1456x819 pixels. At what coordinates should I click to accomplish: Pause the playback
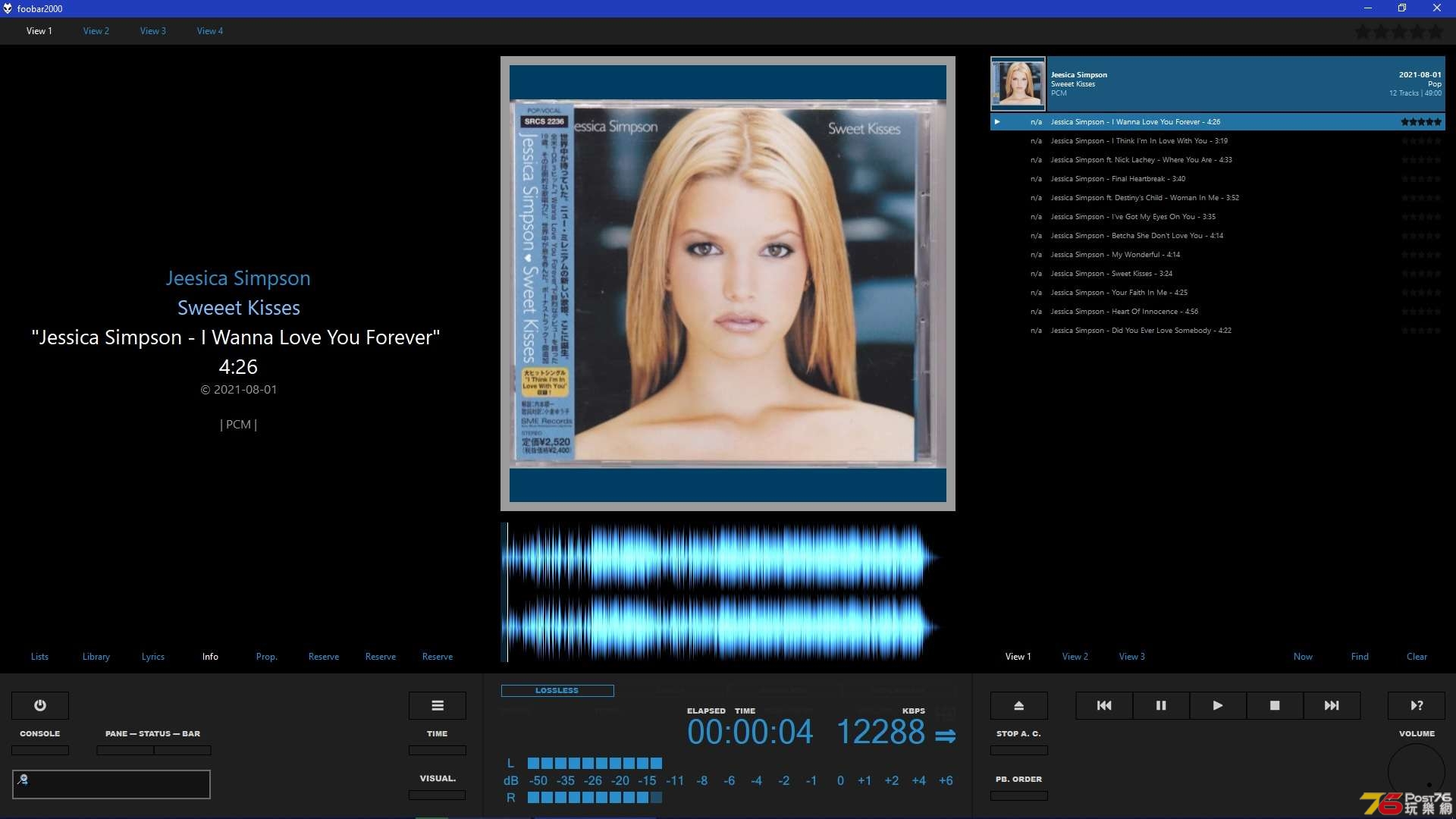pyautogui.click(x=1161, y=705)
